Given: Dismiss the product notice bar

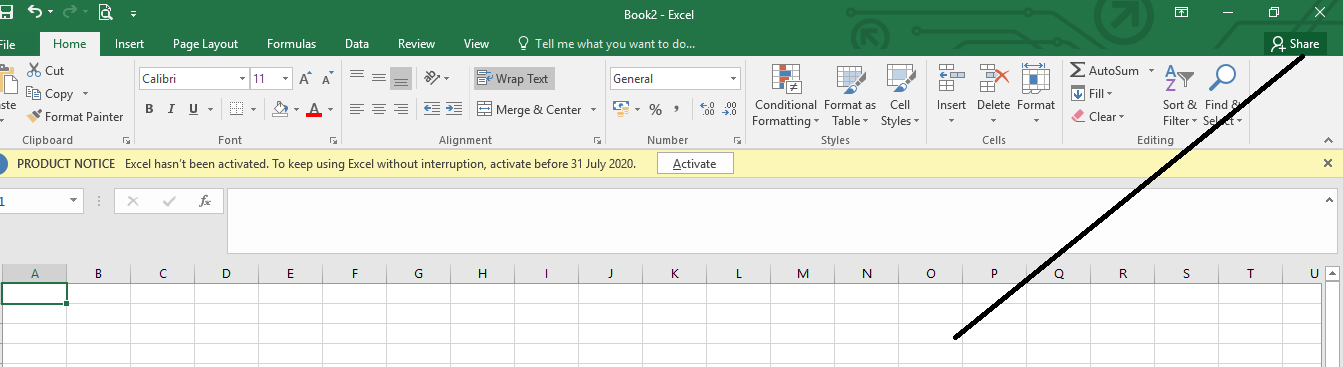Looking at the screenshot, I should [1328, 163].
